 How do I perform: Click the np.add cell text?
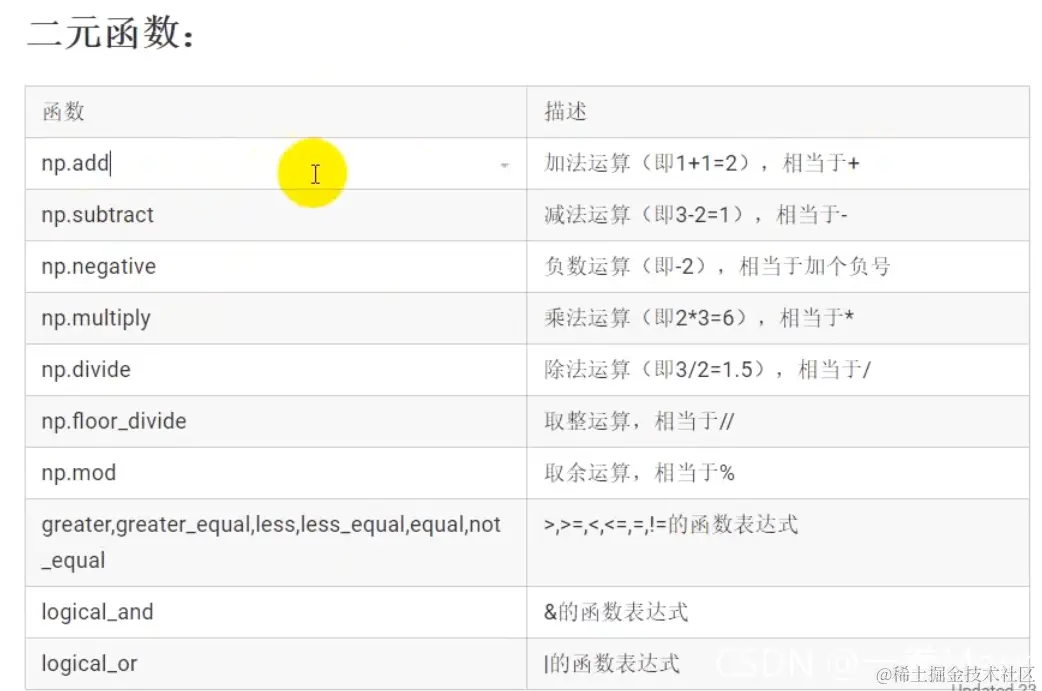pos(76,163)
